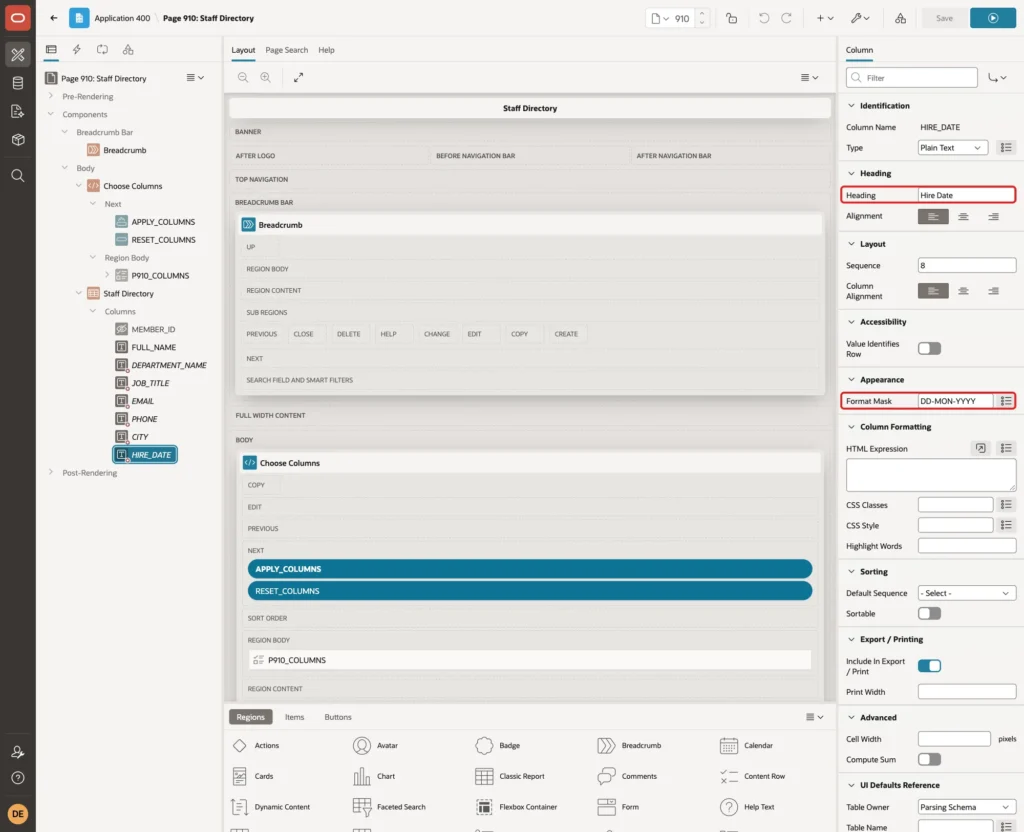1024x832 pixels.
Task: Open the Utilities wrench menu
Action: [860, 18]
